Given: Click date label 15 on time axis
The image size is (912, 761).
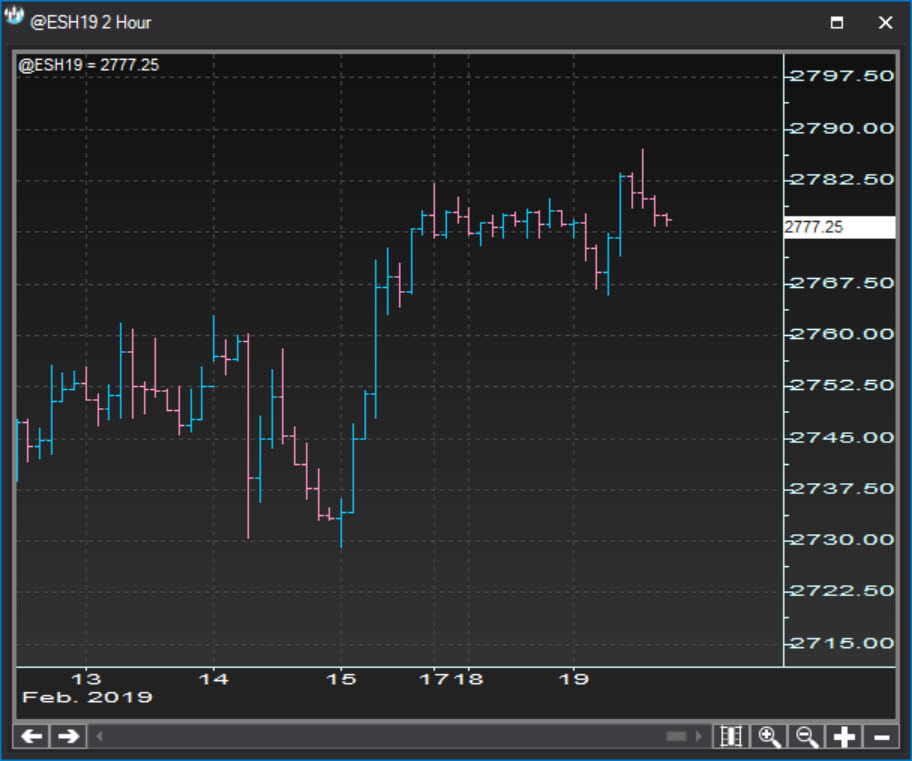Looking at the screenshot, I should point(341,679).
